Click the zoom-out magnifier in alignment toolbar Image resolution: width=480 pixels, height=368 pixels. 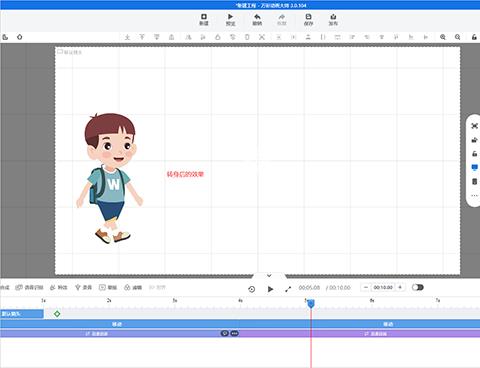click(x=458, y=37)
